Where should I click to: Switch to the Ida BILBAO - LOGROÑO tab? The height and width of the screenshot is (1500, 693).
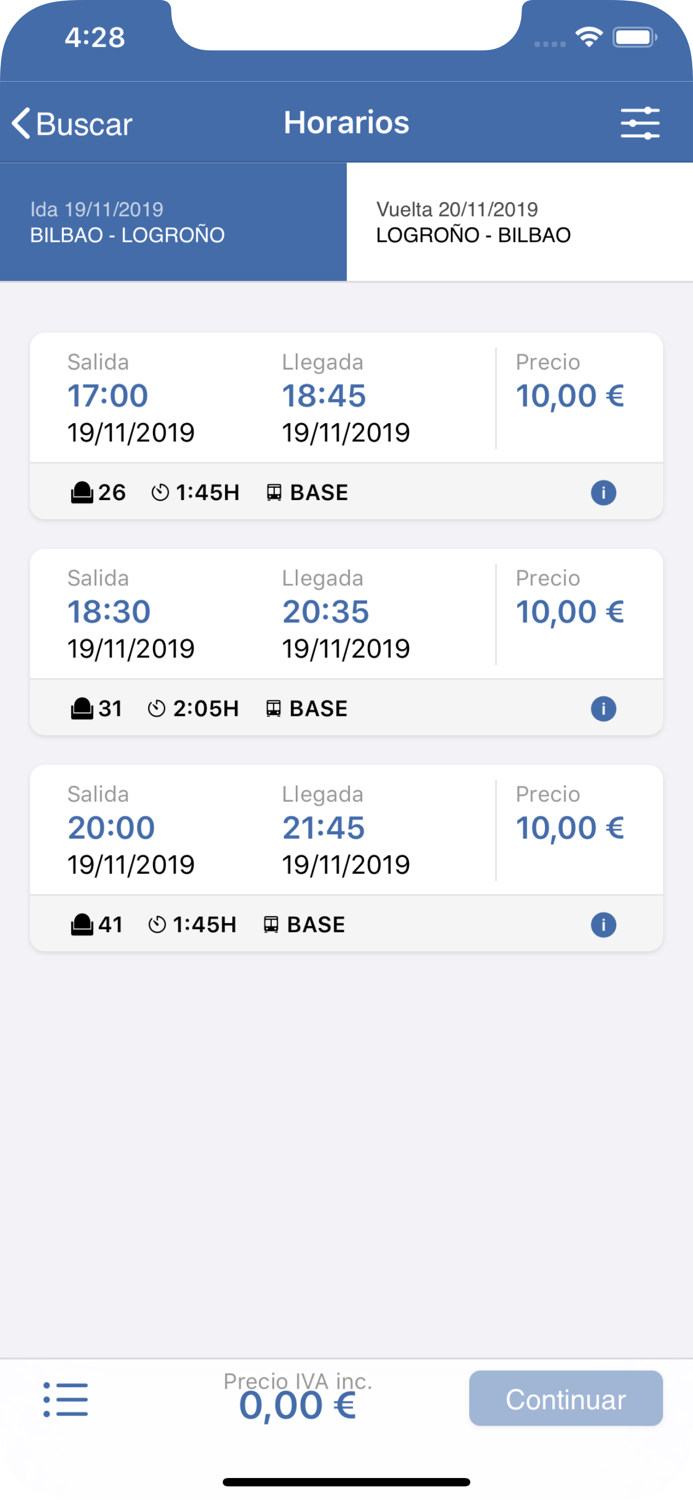click(173, 222)
